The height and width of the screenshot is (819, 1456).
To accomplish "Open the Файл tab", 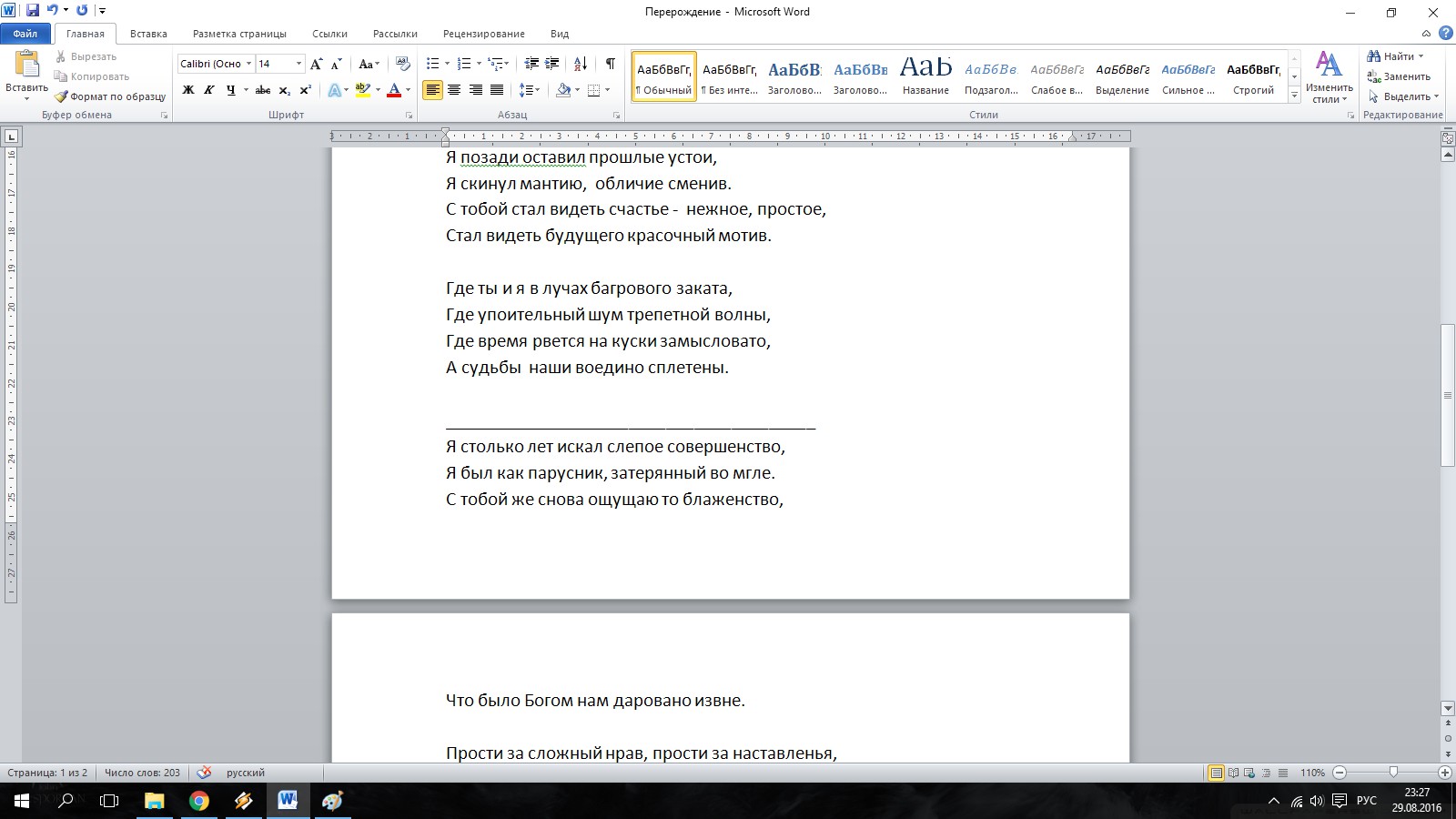I will coord(25,34).
